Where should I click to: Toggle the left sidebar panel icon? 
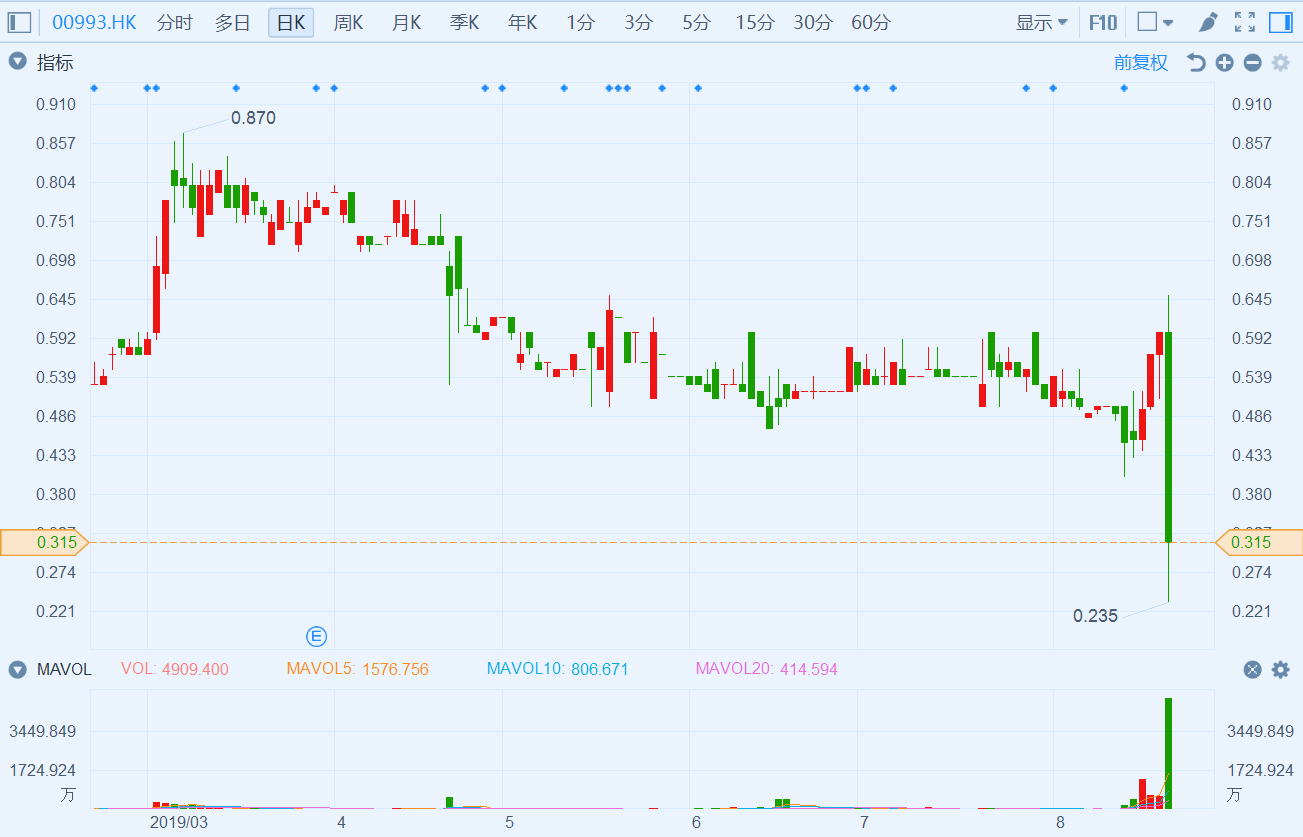20,22
